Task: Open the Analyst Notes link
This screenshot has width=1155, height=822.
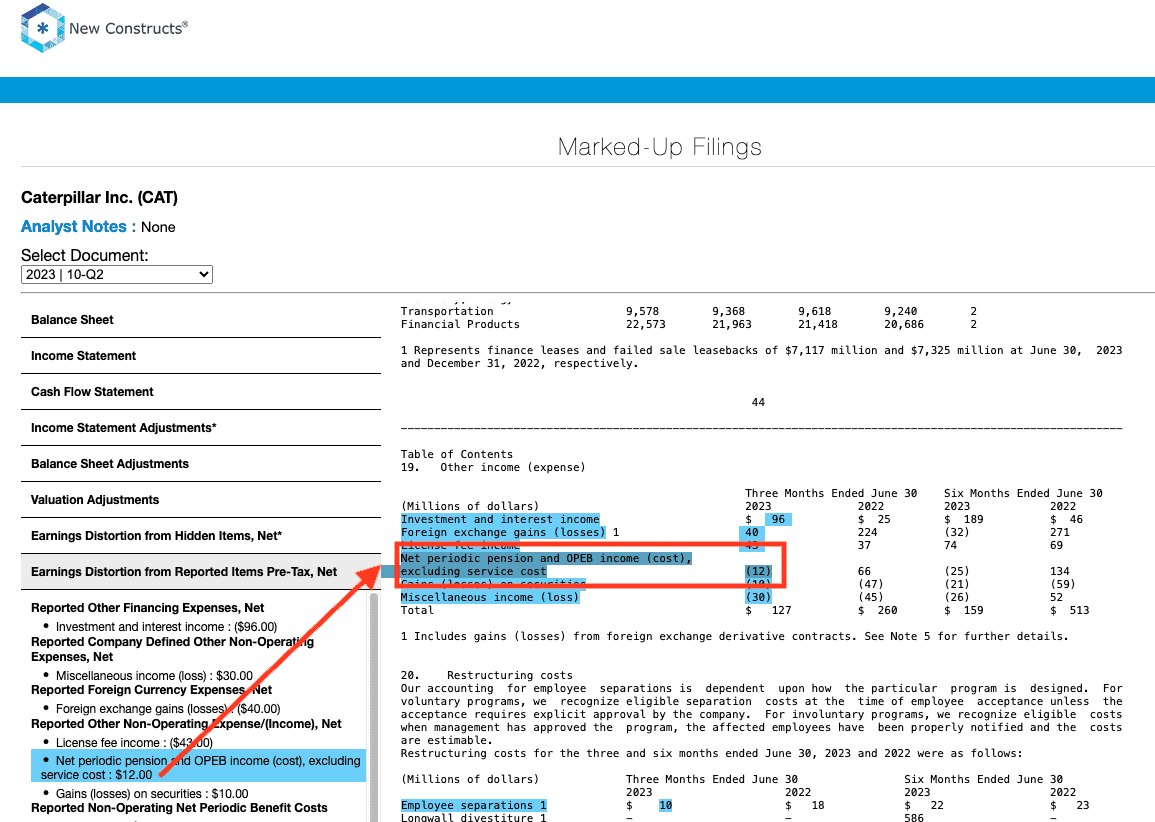Action: tap(74, 227)
